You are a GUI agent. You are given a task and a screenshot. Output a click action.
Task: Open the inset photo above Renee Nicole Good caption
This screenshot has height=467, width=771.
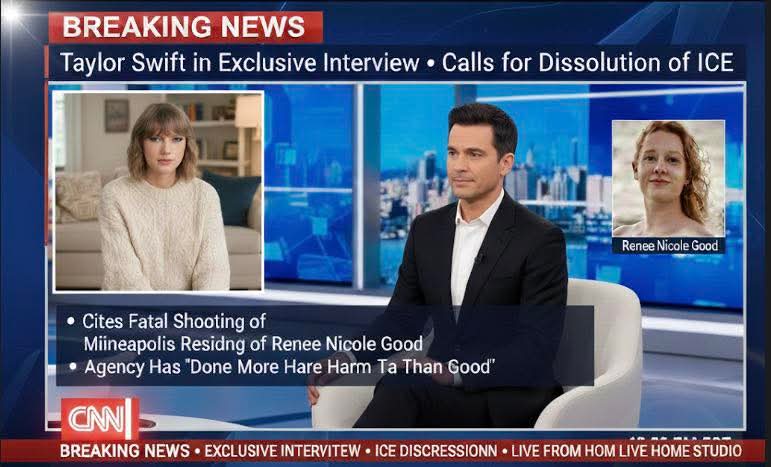pyautogui.click(x=668, y=177)
